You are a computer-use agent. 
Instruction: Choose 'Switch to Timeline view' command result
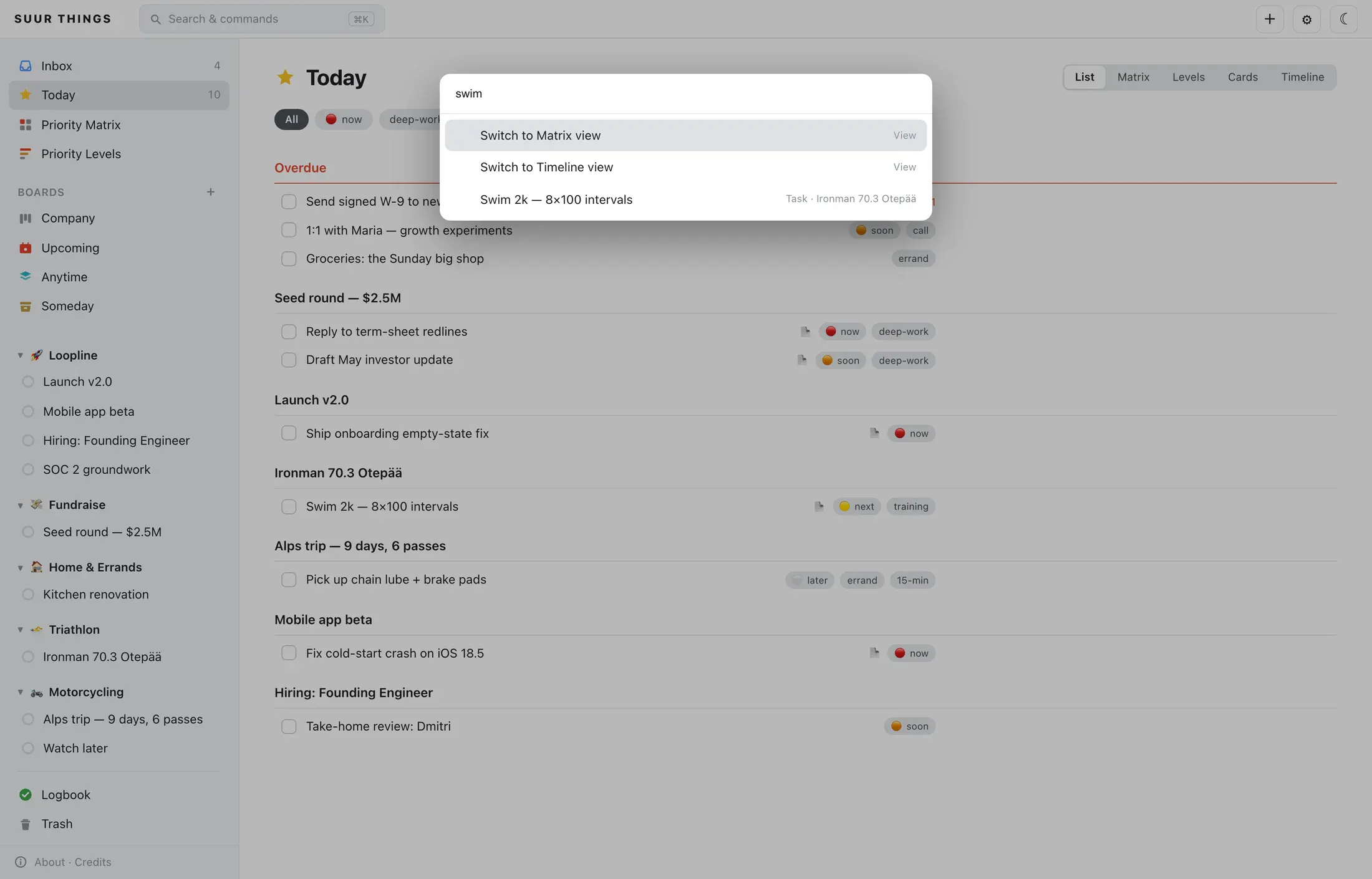[685, 167]
